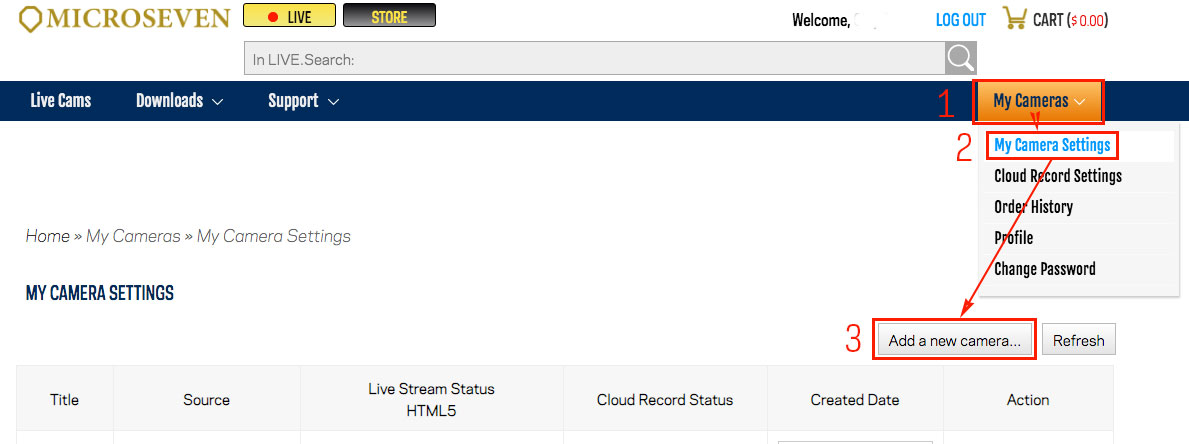Image resolution: width=1189 pixels, height=444 pixels.
Task: Expand the Downloads dropdown menu
Action: coord(180,101)
